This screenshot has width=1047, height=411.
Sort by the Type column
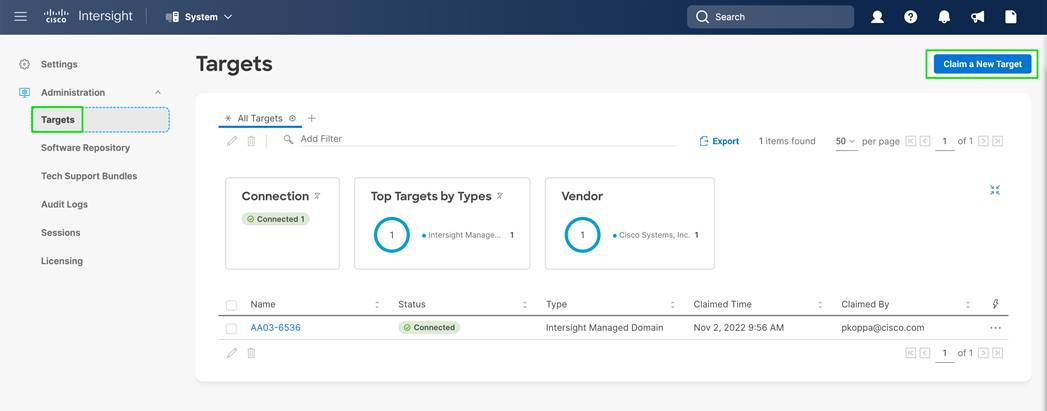pos(672,304)
